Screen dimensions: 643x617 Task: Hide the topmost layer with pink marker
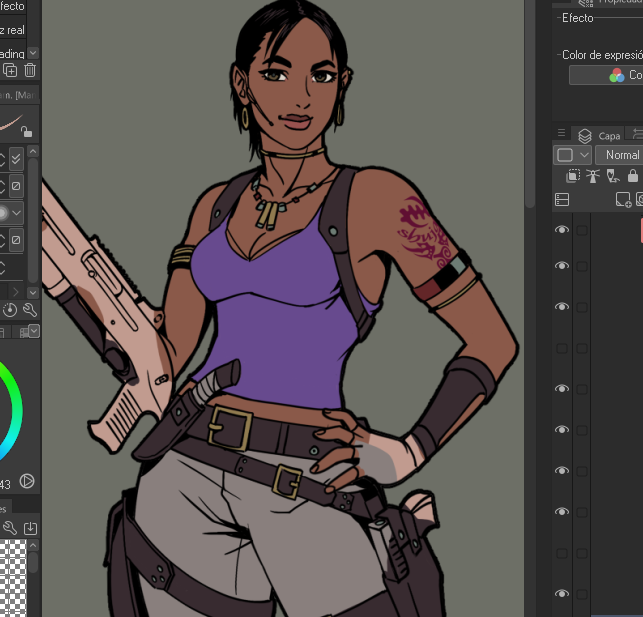click(562, 230)
